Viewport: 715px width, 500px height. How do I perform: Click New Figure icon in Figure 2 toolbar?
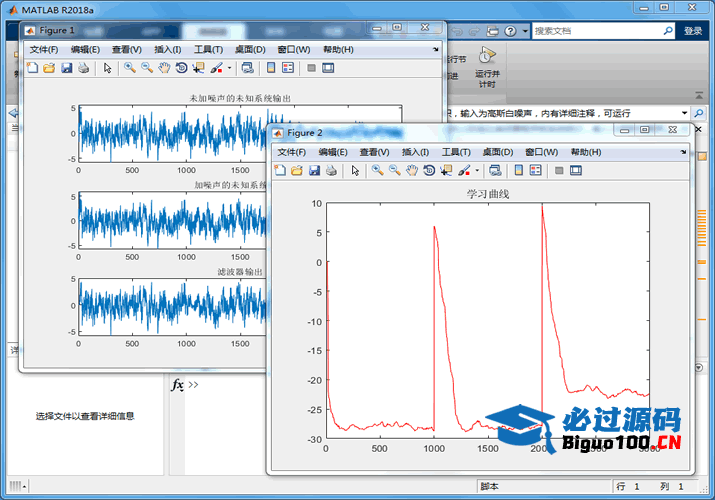(280, 170)
